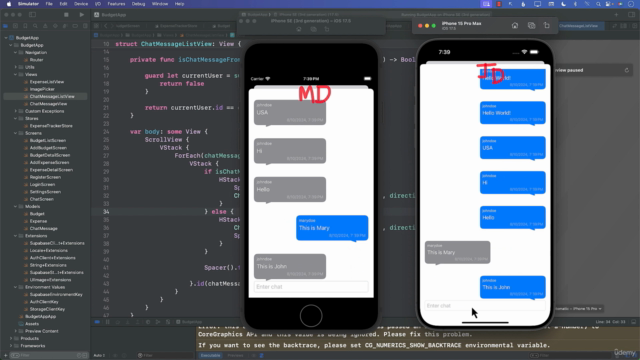Open the Bookmark navigator icon
This screenshot has height=360, width=640.
point(25,26)
